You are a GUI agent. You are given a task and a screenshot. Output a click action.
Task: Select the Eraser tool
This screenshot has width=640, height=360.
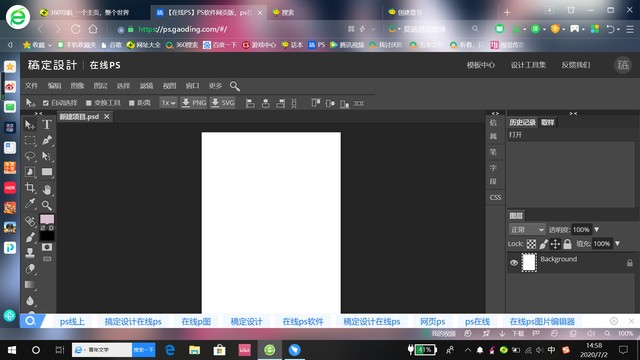pos(30,269)
